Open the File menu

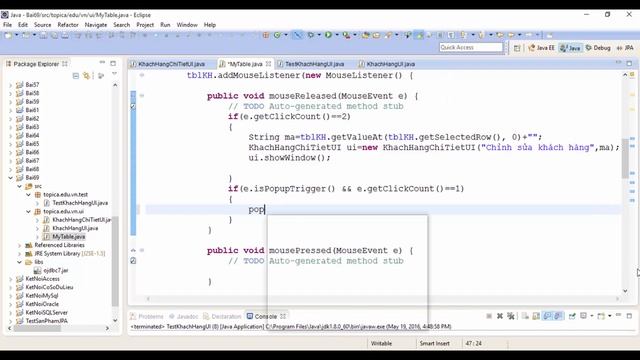[x=7, y=25]
